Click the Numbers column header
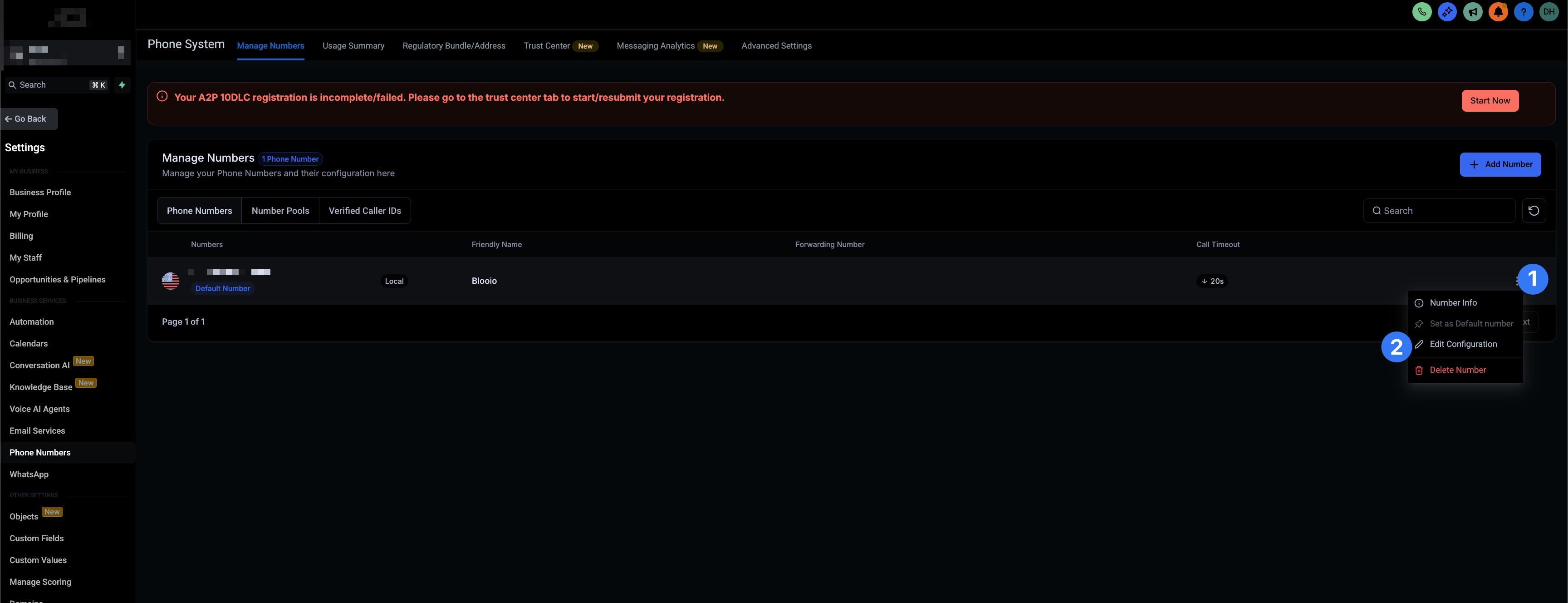 tap(207, 245)
